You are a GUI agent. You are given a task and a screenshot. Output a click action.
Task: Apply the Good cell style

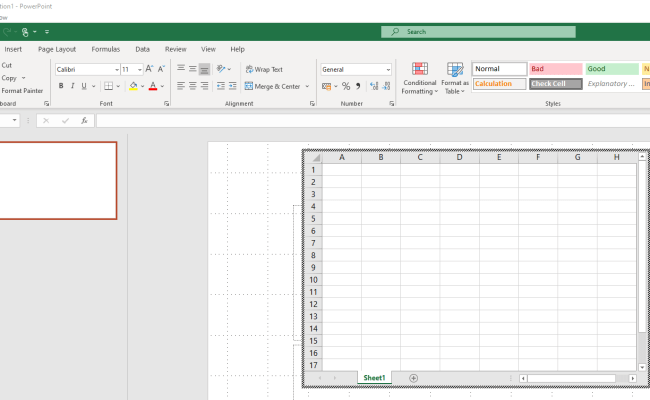[x=612, y=69]
